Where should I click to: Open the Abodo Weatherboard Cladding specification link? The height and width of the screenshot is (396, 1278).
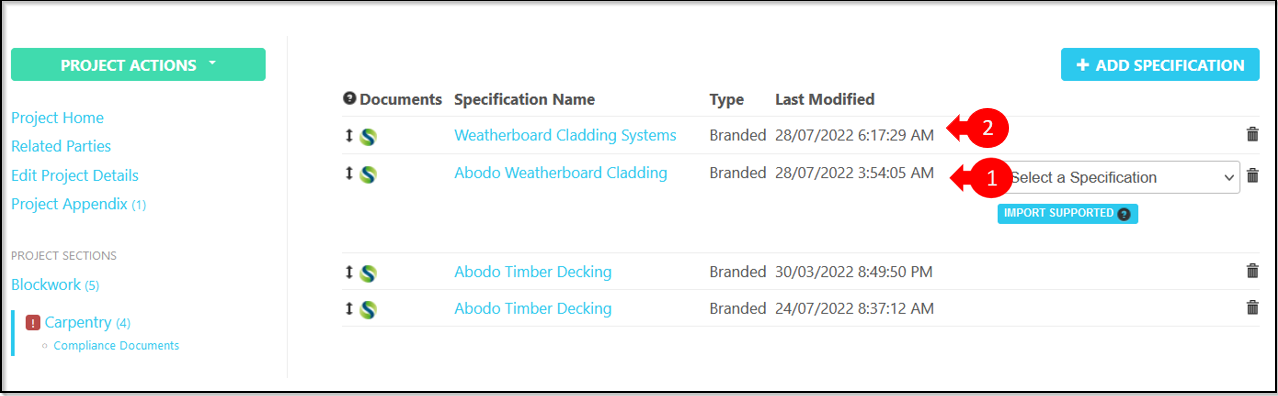560,173
